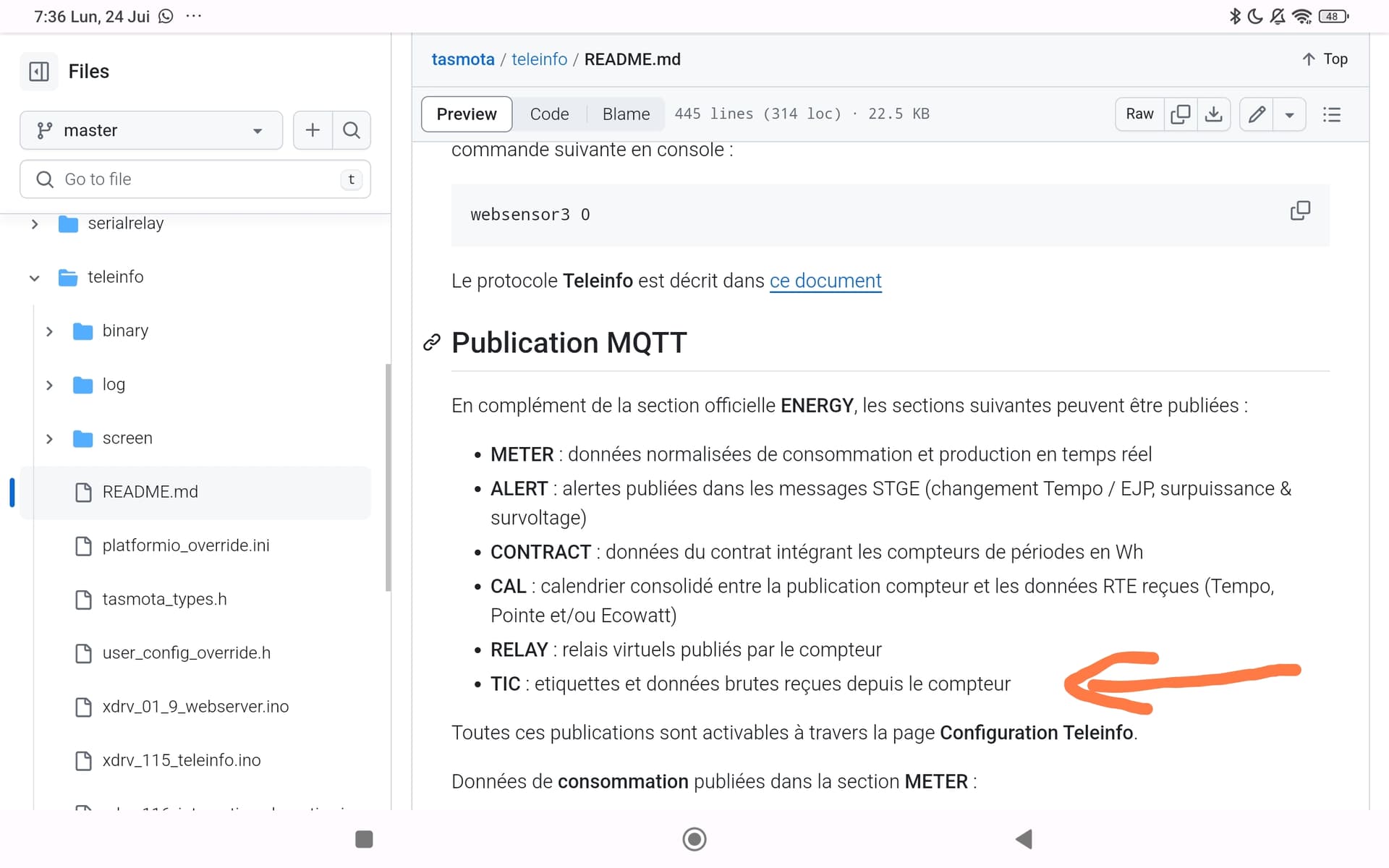Open the 'ce document' link
The width and height of the screenshot is (1389, 868).
(x=825, y=281)
